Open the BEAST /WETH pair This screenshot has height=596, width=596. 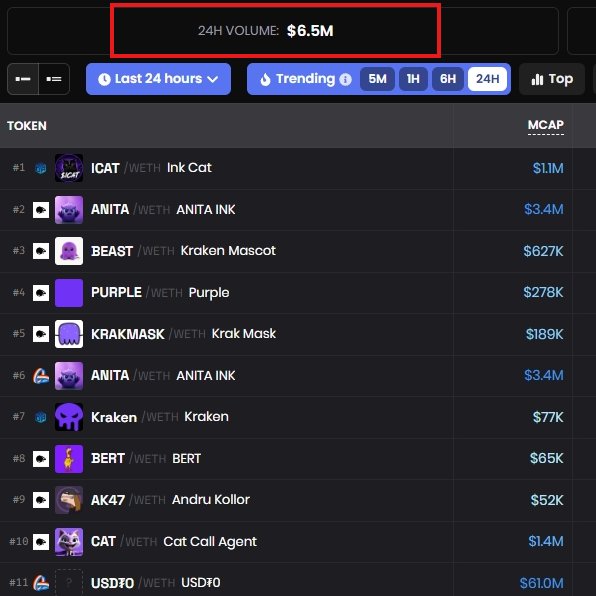133,251
